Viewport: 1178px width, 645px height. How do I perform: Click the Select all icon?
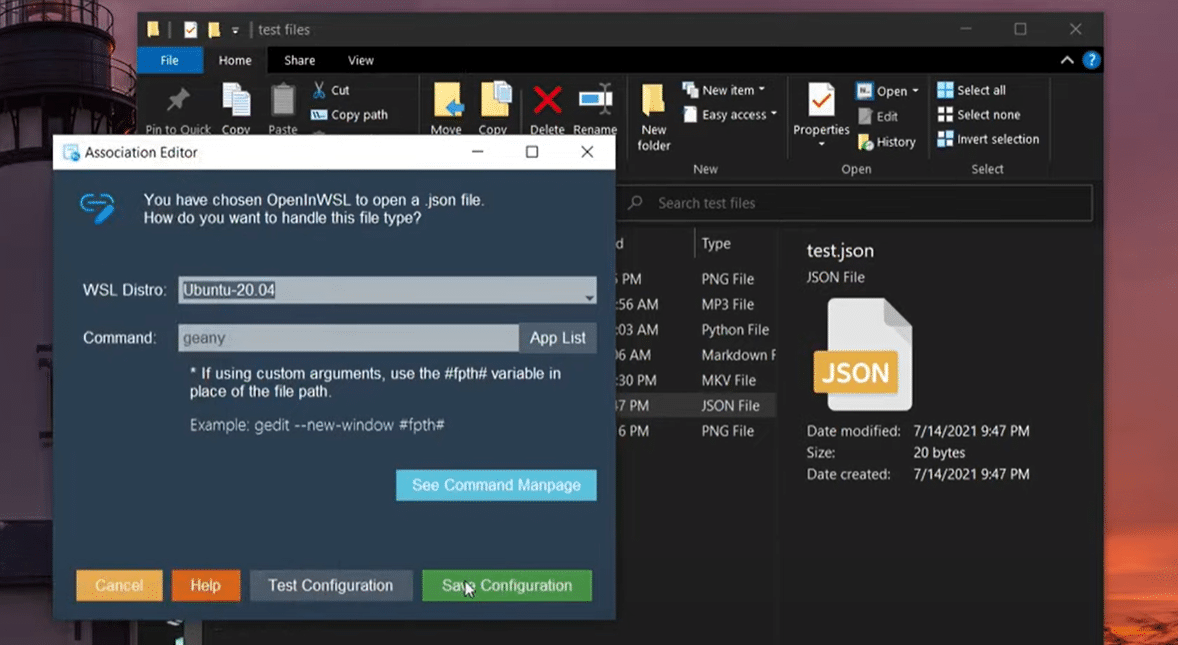click(x=945, y=90)
